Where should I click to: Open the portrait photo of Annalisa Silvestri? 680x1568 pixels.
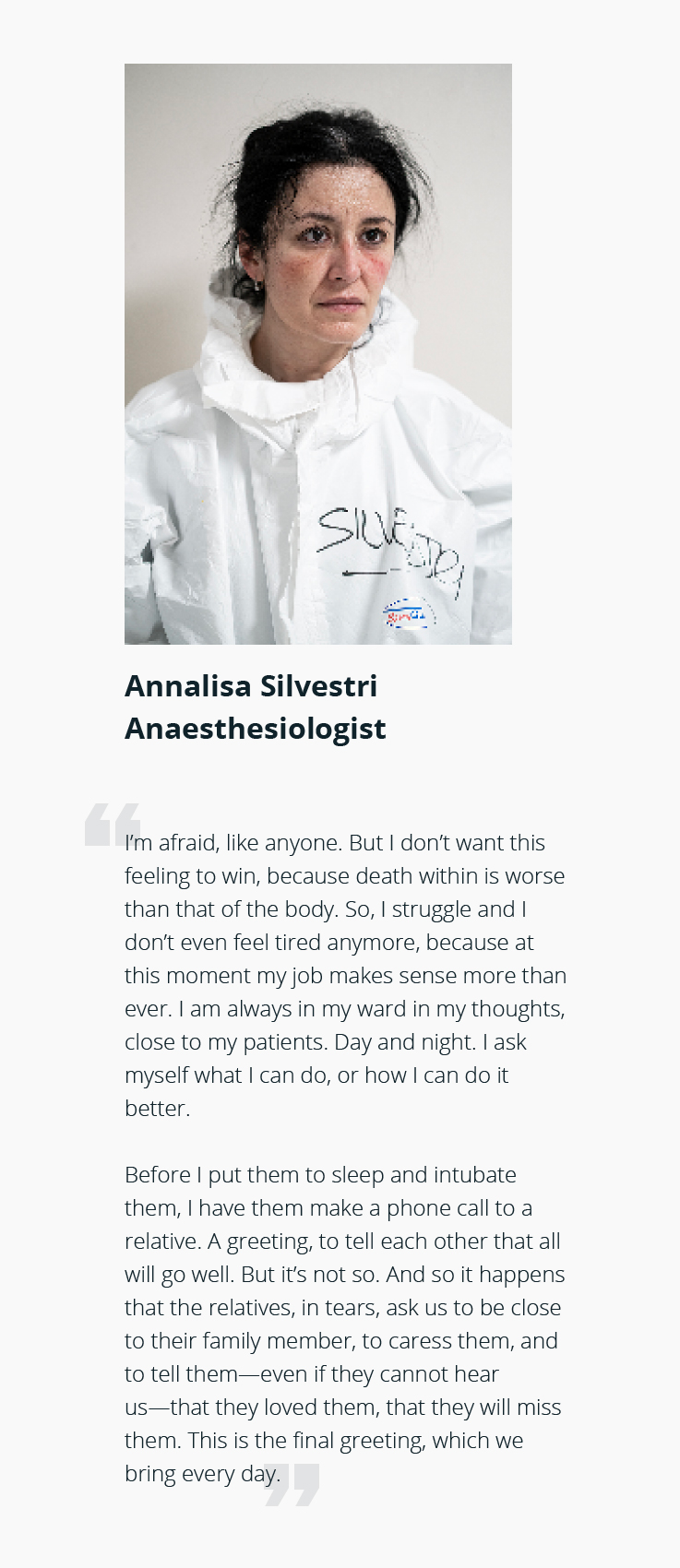318,354
